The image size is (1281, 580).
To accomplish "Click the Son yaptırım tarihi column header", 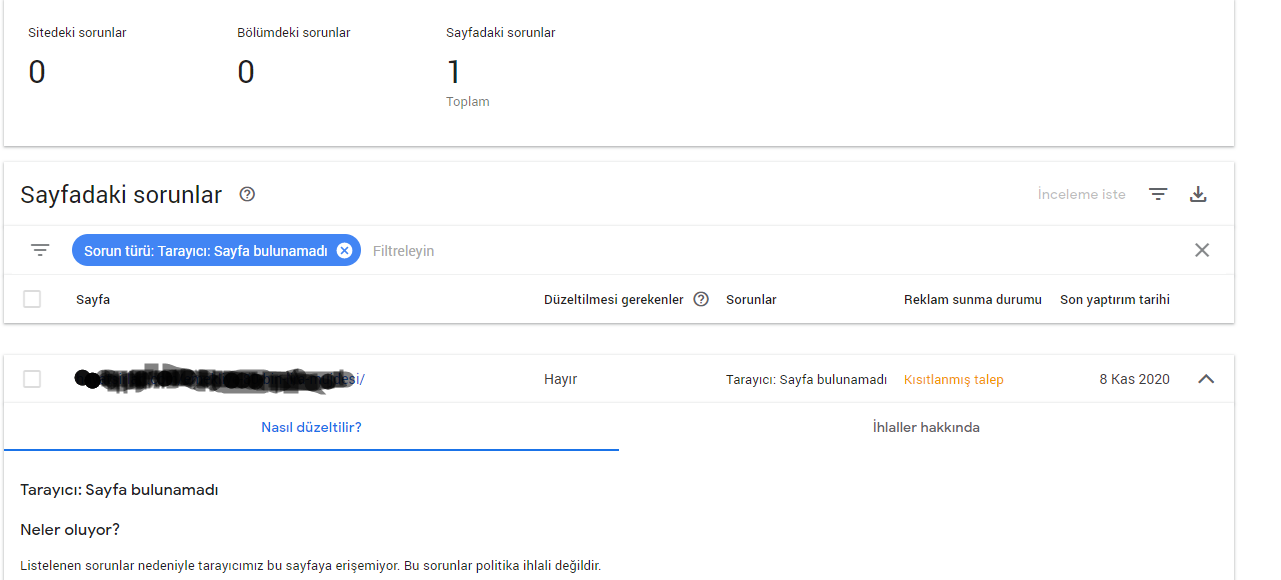I will pyautogui.click(x=1115, y=299).
